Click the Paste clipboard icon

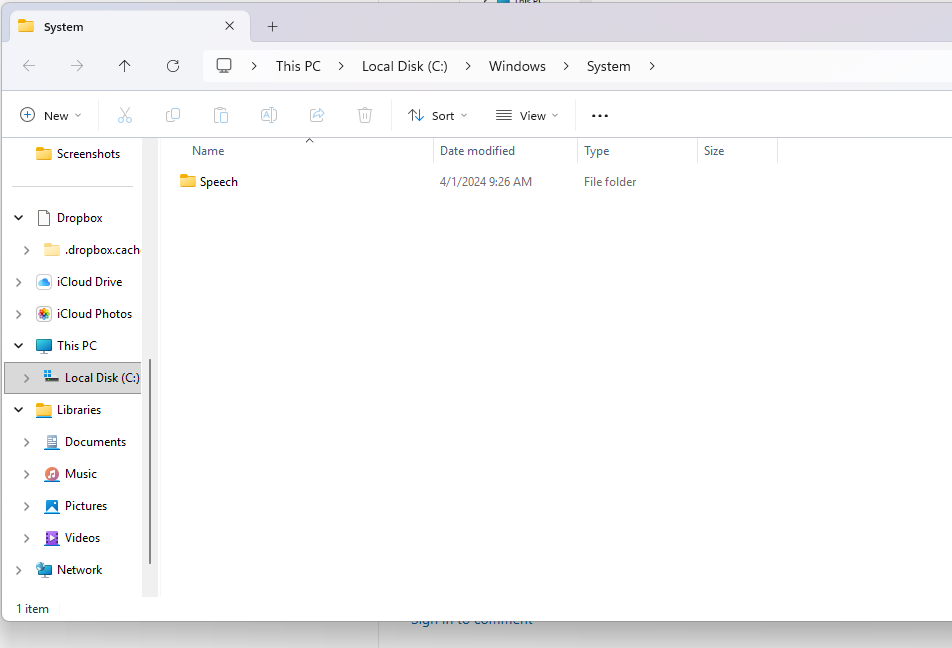click(221, 115)
